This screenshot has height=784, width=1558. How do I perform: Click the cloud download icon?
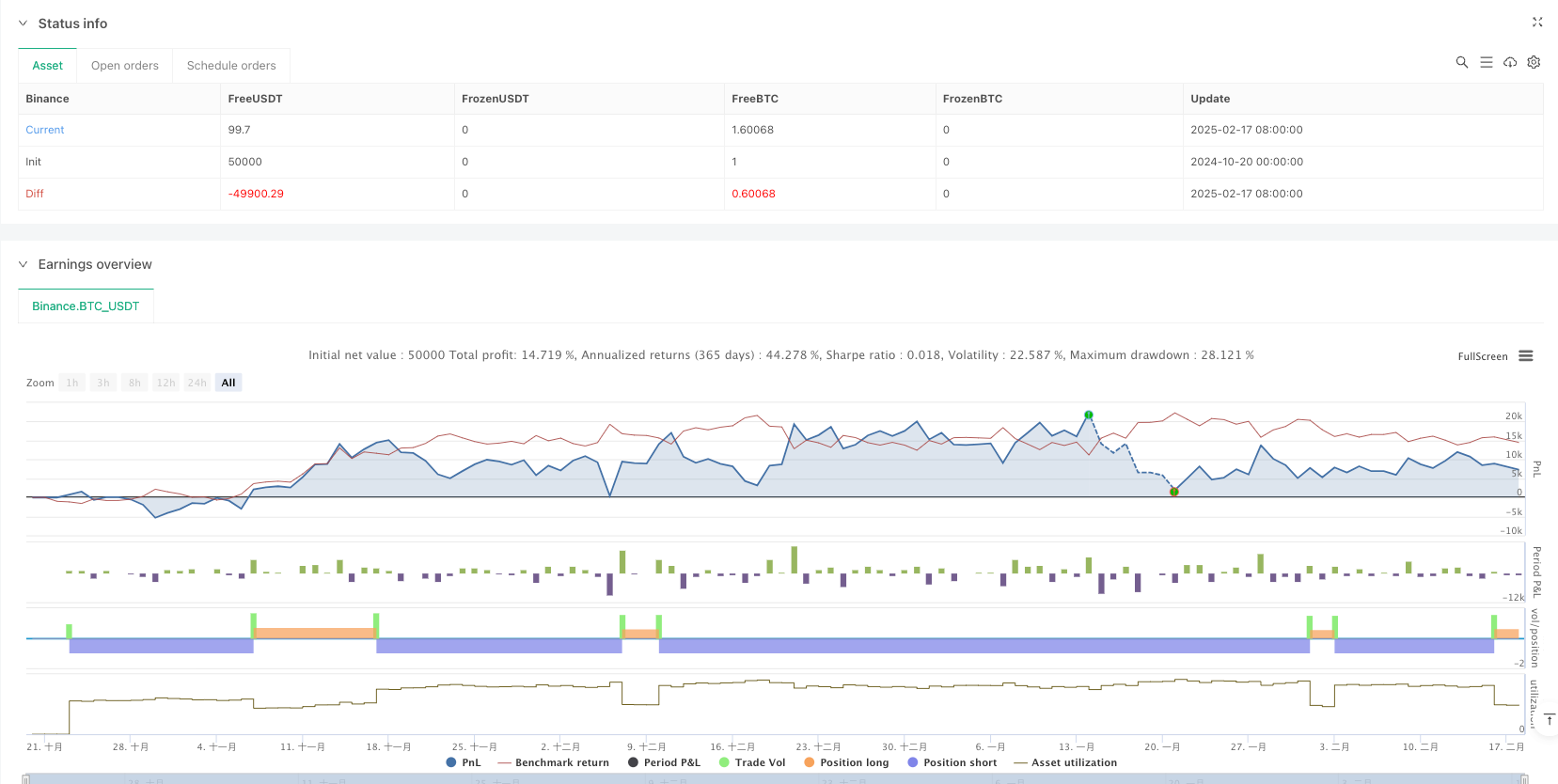[1510, 62]
